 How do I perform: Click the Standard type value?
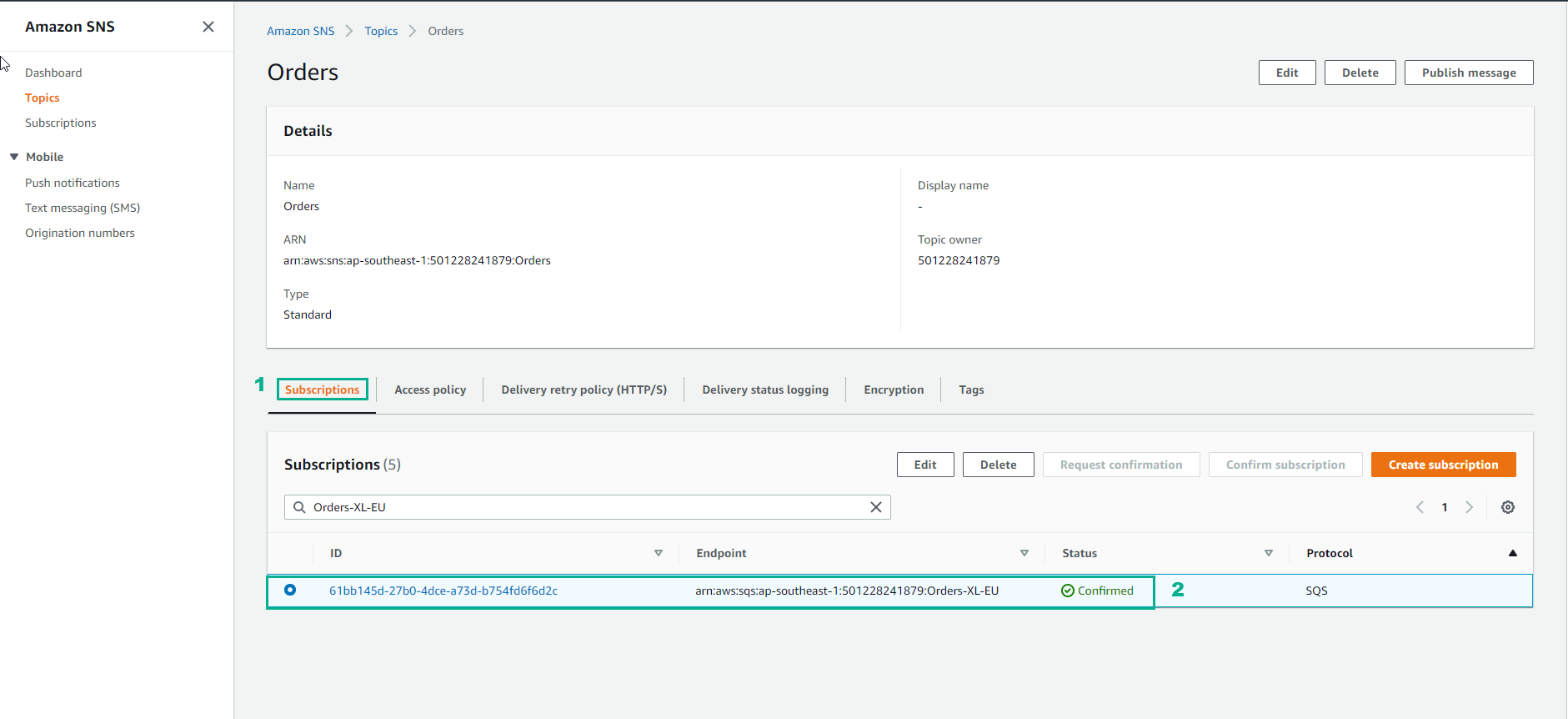click(x=308, y=314)
